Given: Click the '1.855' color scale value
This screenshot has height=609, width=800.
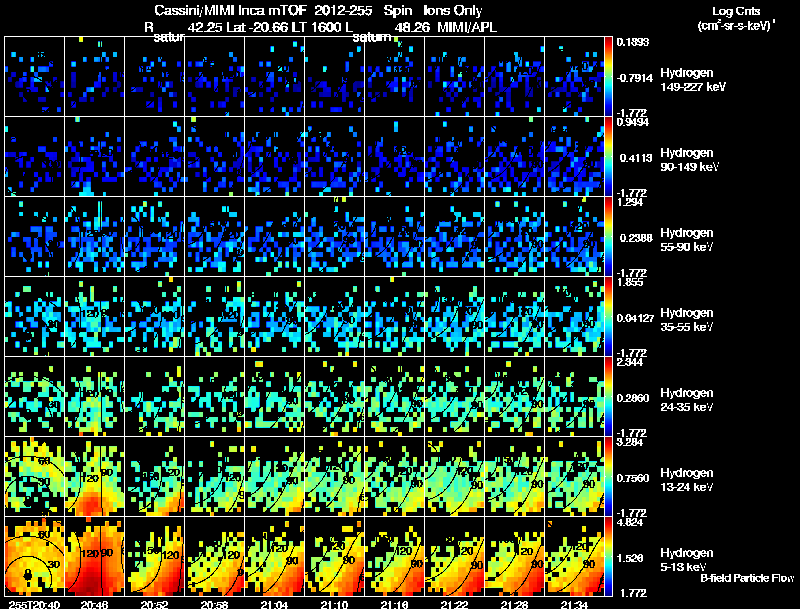Looking at the screenshot, I should pyautogui.click(x=630, y=282).
